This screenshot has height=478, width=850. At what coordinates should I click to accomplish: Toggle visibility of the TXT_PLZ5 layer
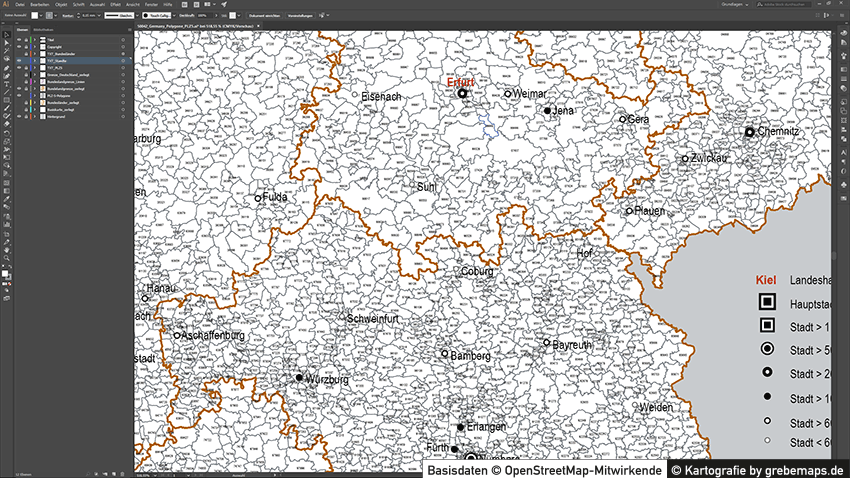(19, 68)
